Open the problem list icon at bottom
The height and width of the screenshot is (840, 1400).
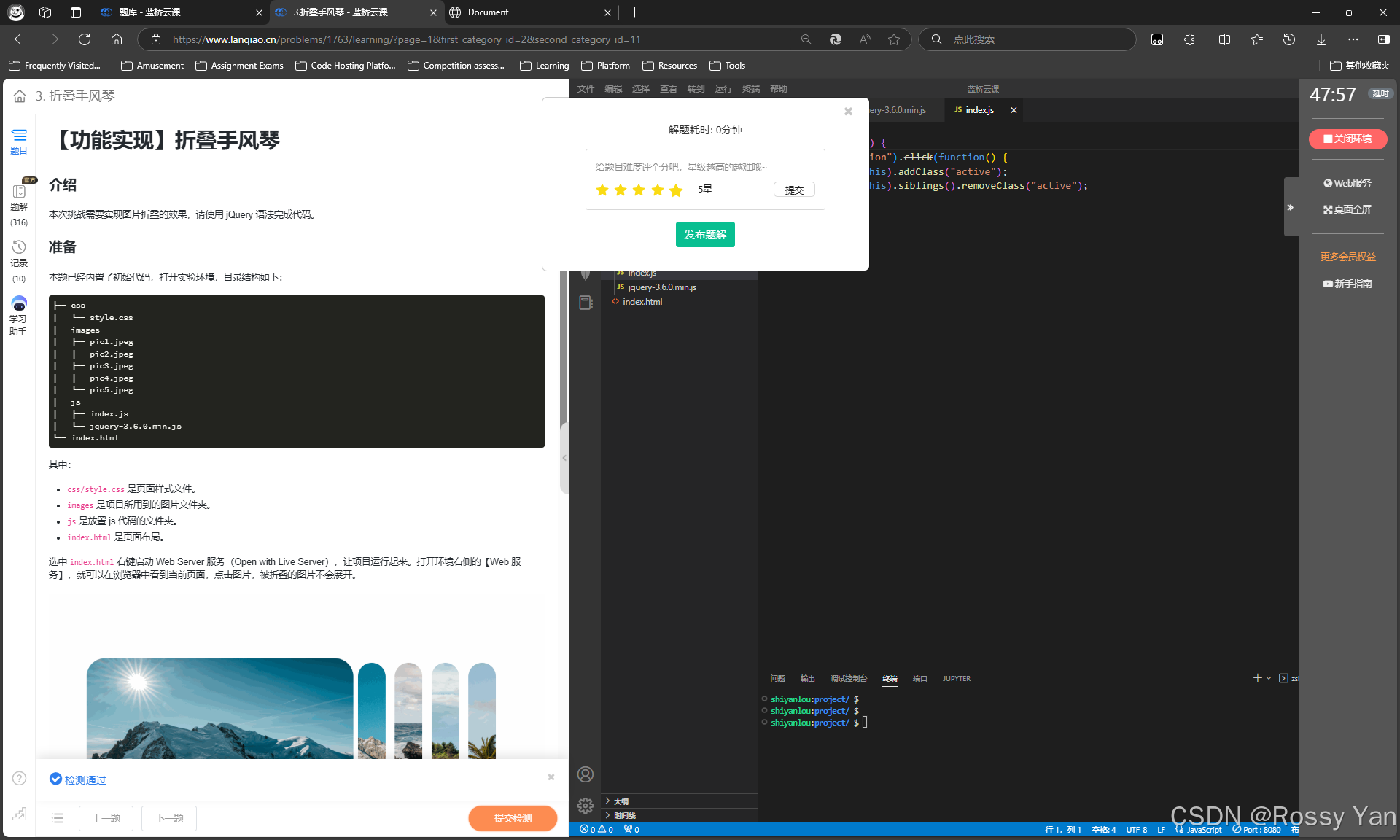click(x=58, y=818)
